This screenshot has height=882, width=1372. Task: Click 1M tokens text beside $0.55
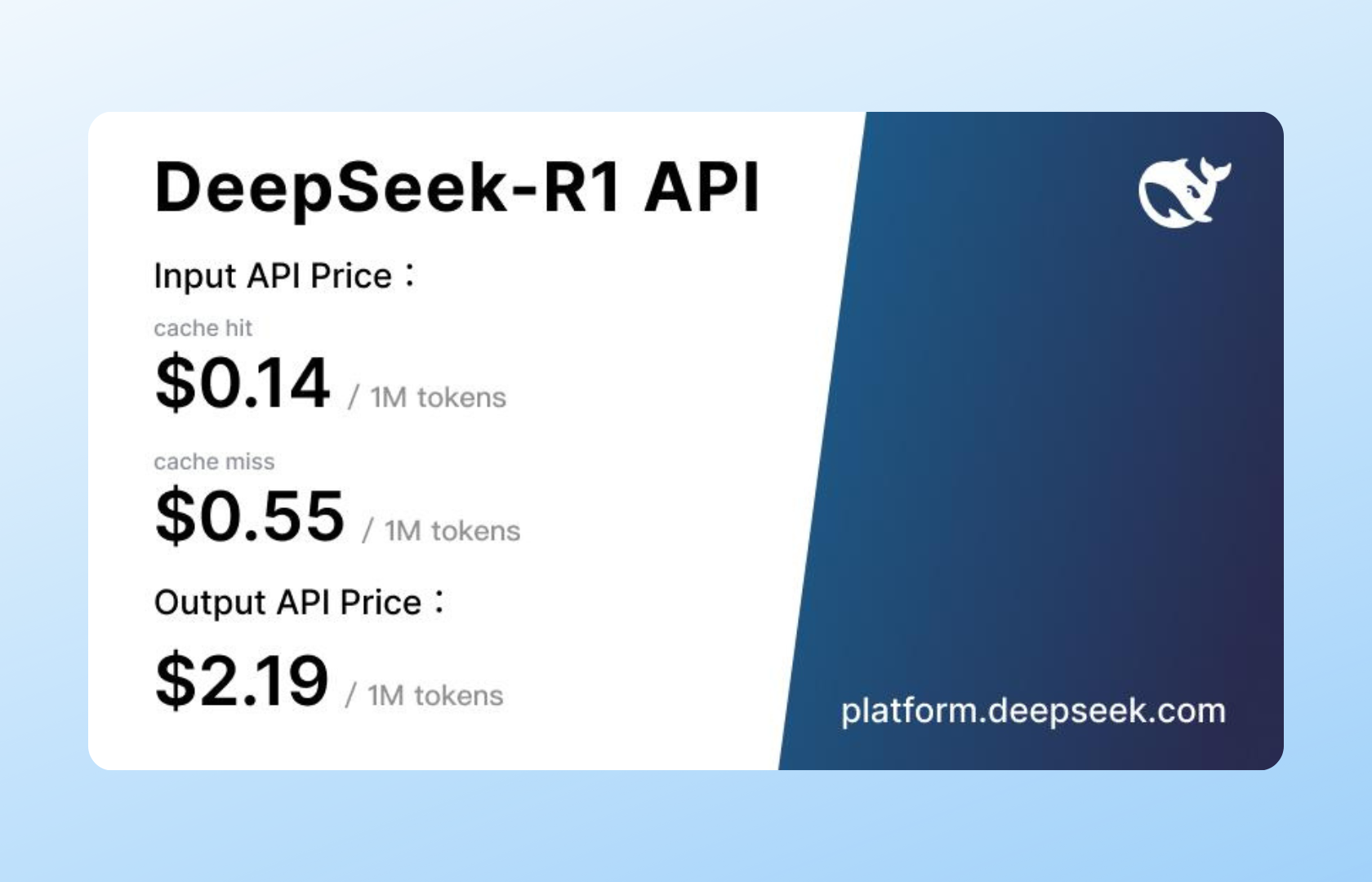click(x=452, y=531)
